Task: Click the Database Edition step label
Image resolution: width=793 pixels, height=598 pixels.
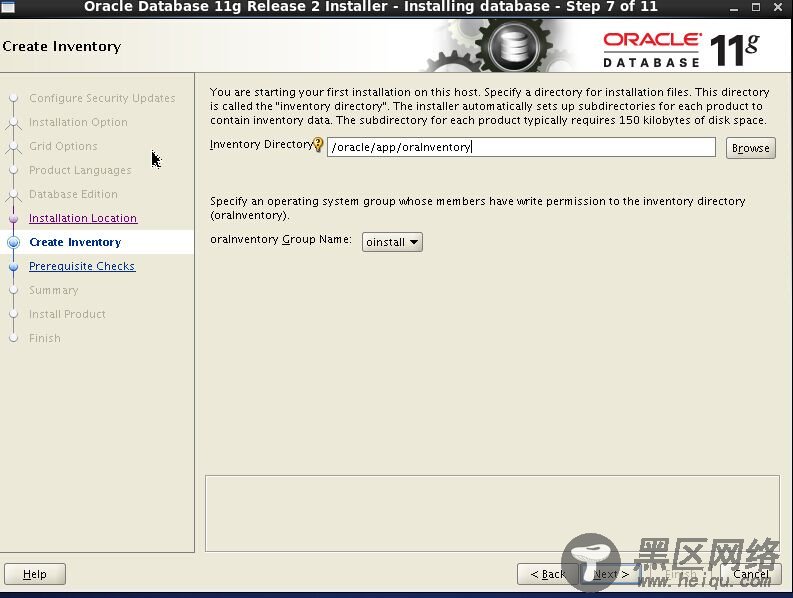Action: tap(73, 194)
